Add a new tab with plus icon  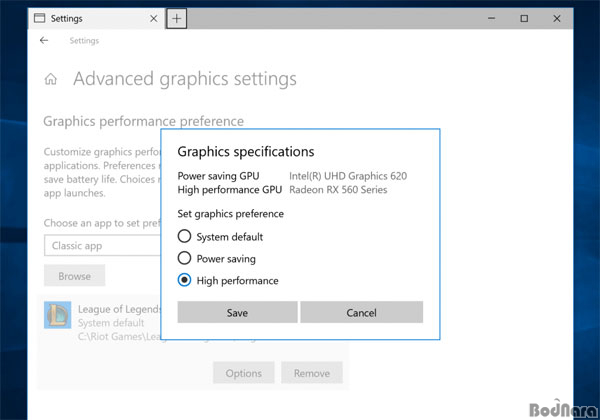coord(176,18)
